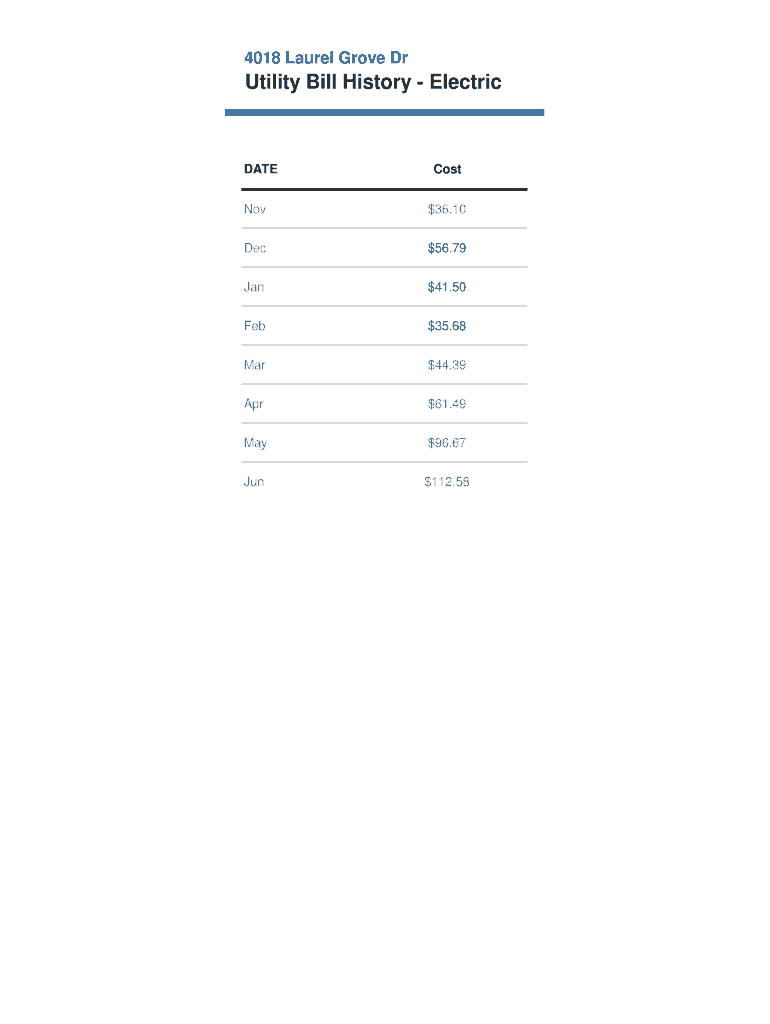Click the $35.68 cost value
Screen dimensions: 770x1024
point(447,326)
